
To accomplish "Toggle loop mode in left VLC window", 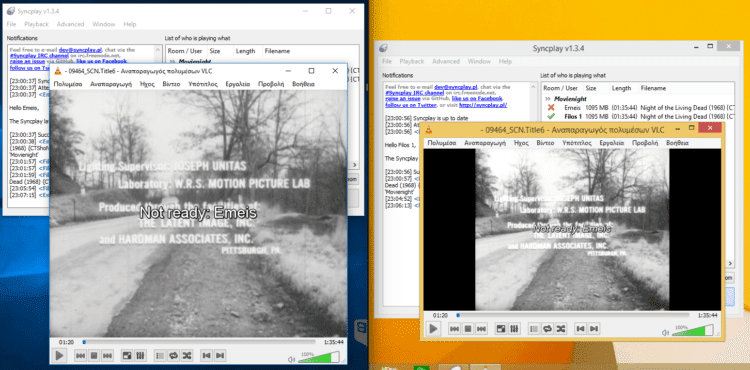I will (174, 356).
